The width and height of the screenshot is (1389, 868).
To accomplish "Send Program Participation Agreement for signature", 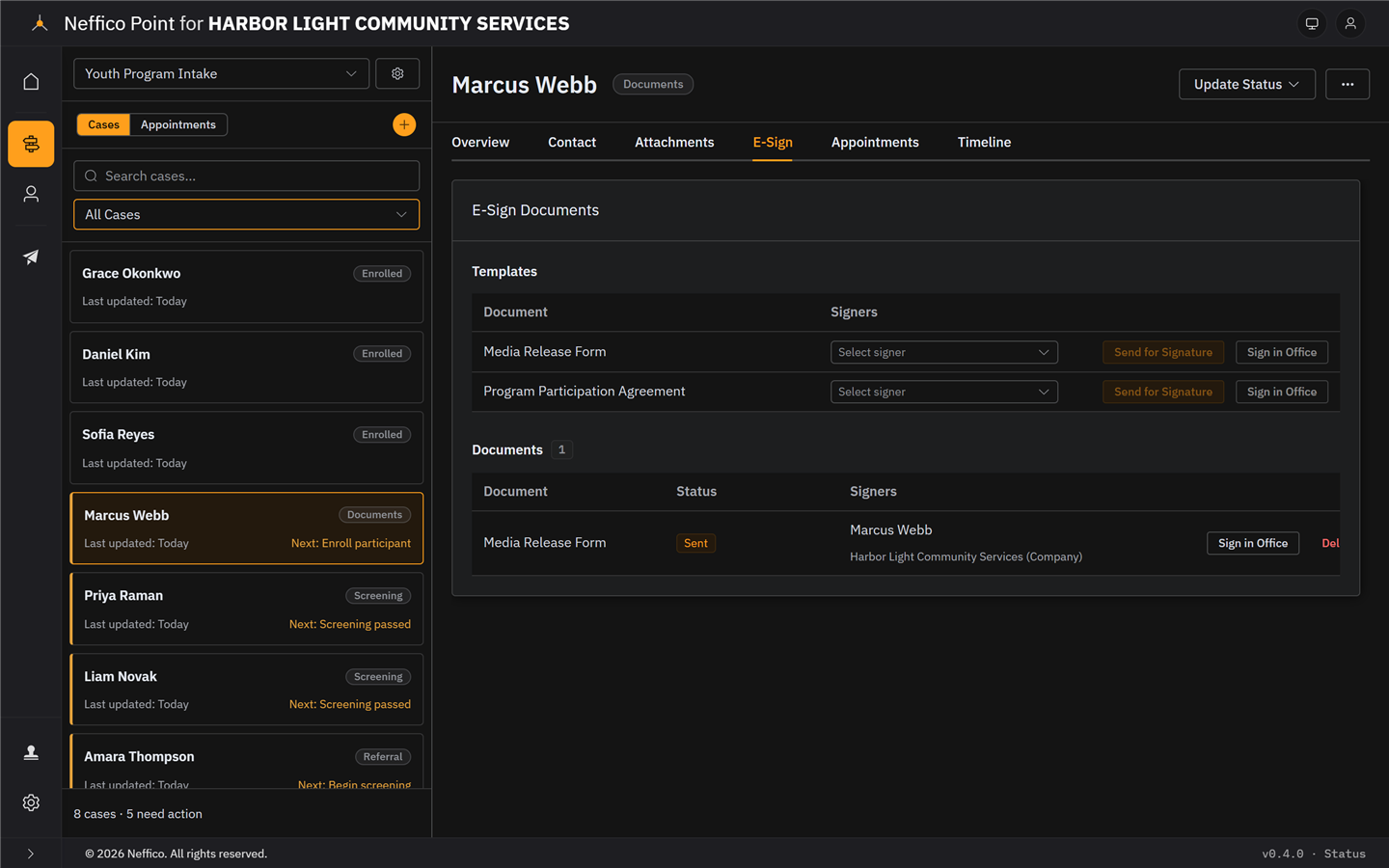I will pyautogui.click(x=1163, y=392).
